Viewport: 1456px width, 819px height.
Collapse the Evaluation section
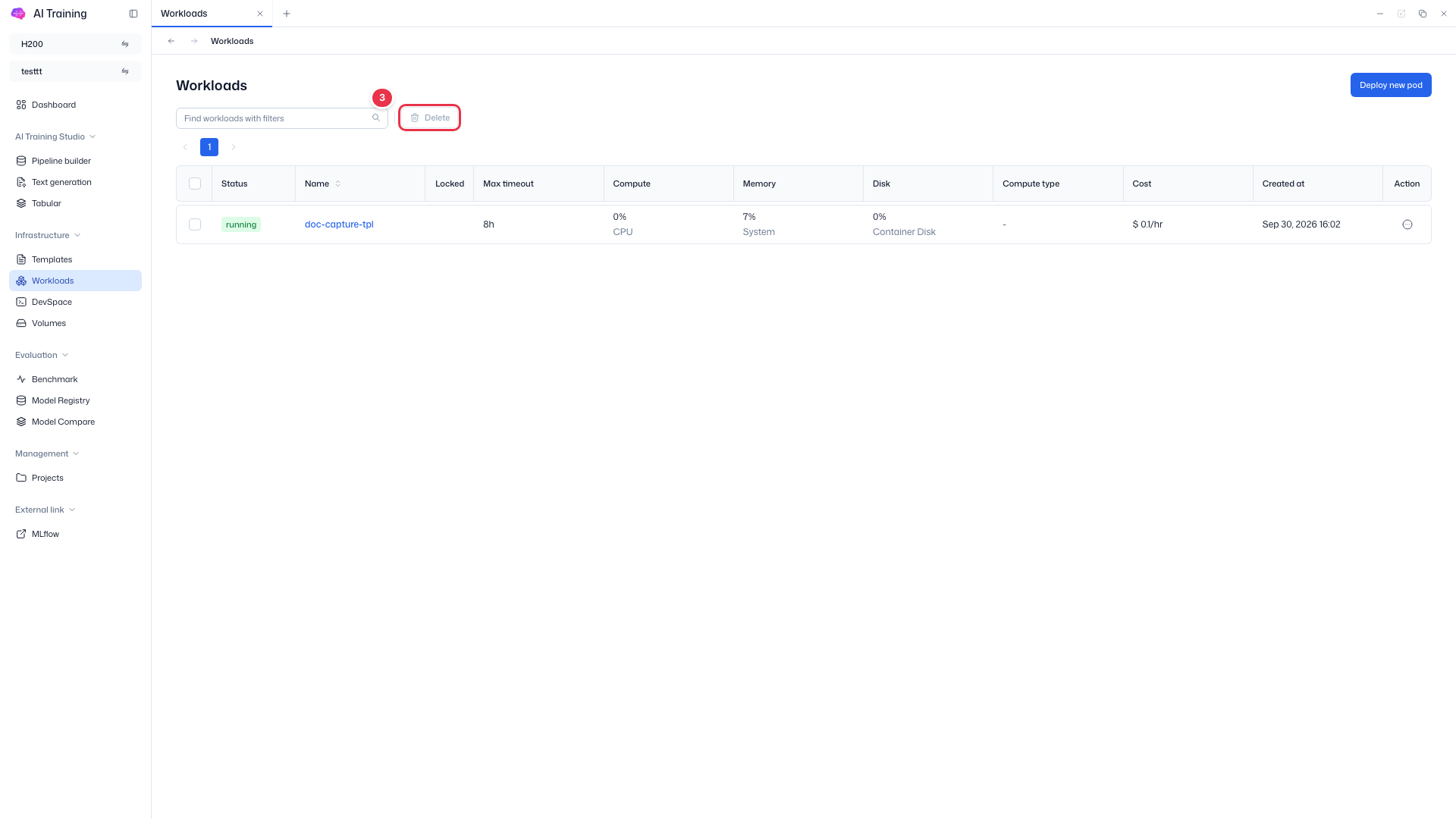(42, 355)
